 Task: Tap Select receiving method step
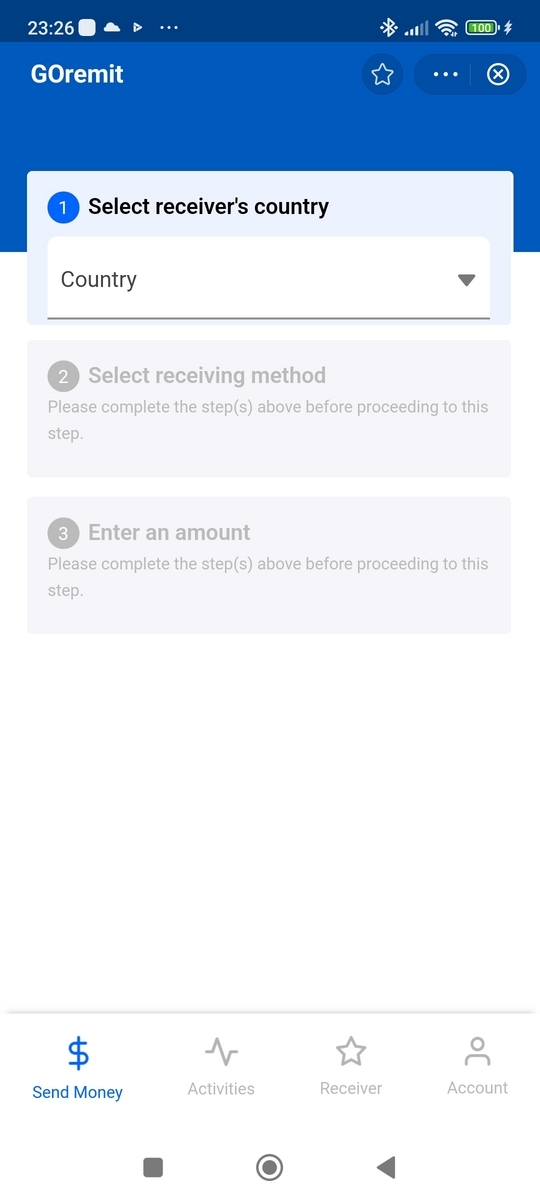coord(269,408)
